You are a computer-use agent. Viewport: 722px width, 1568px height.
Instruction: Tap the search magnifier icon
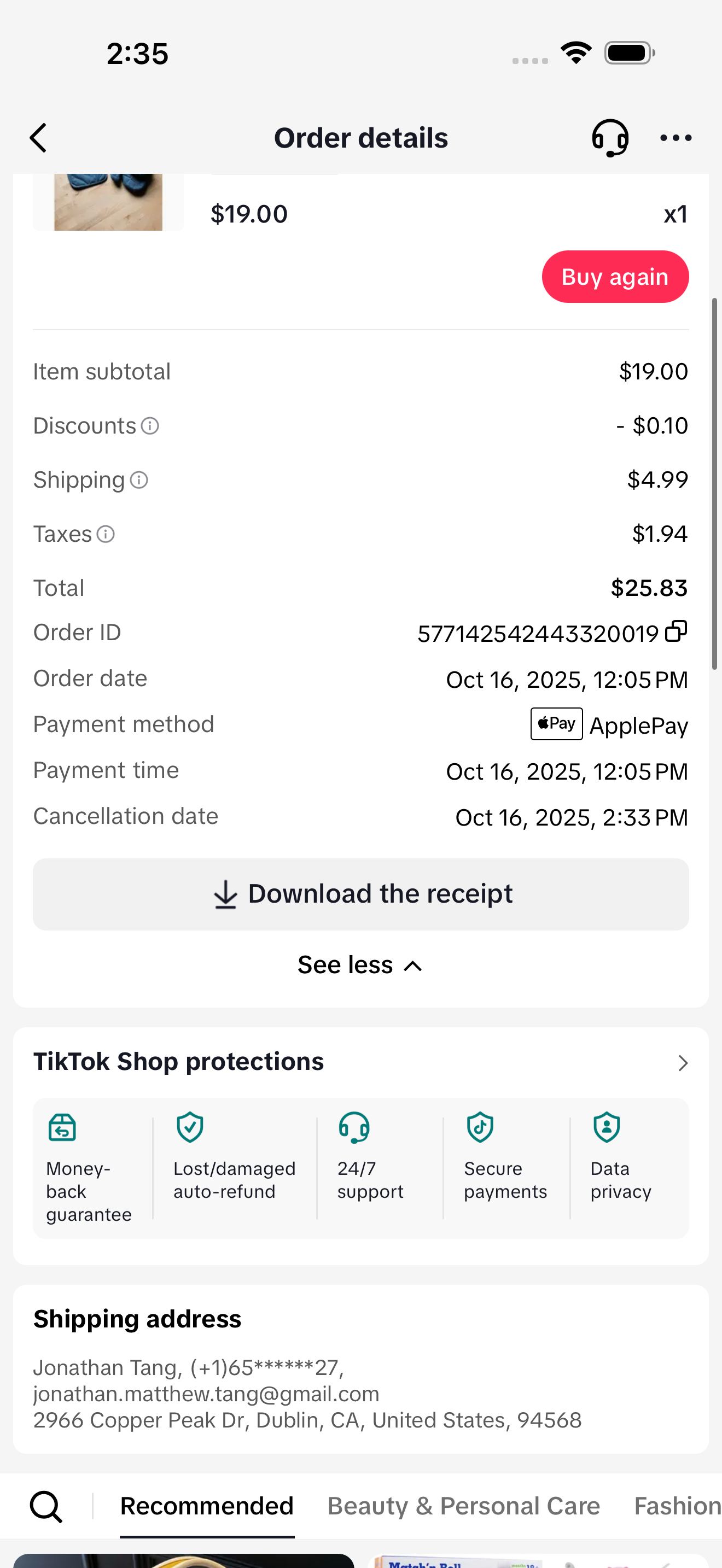coord(46,1507)
